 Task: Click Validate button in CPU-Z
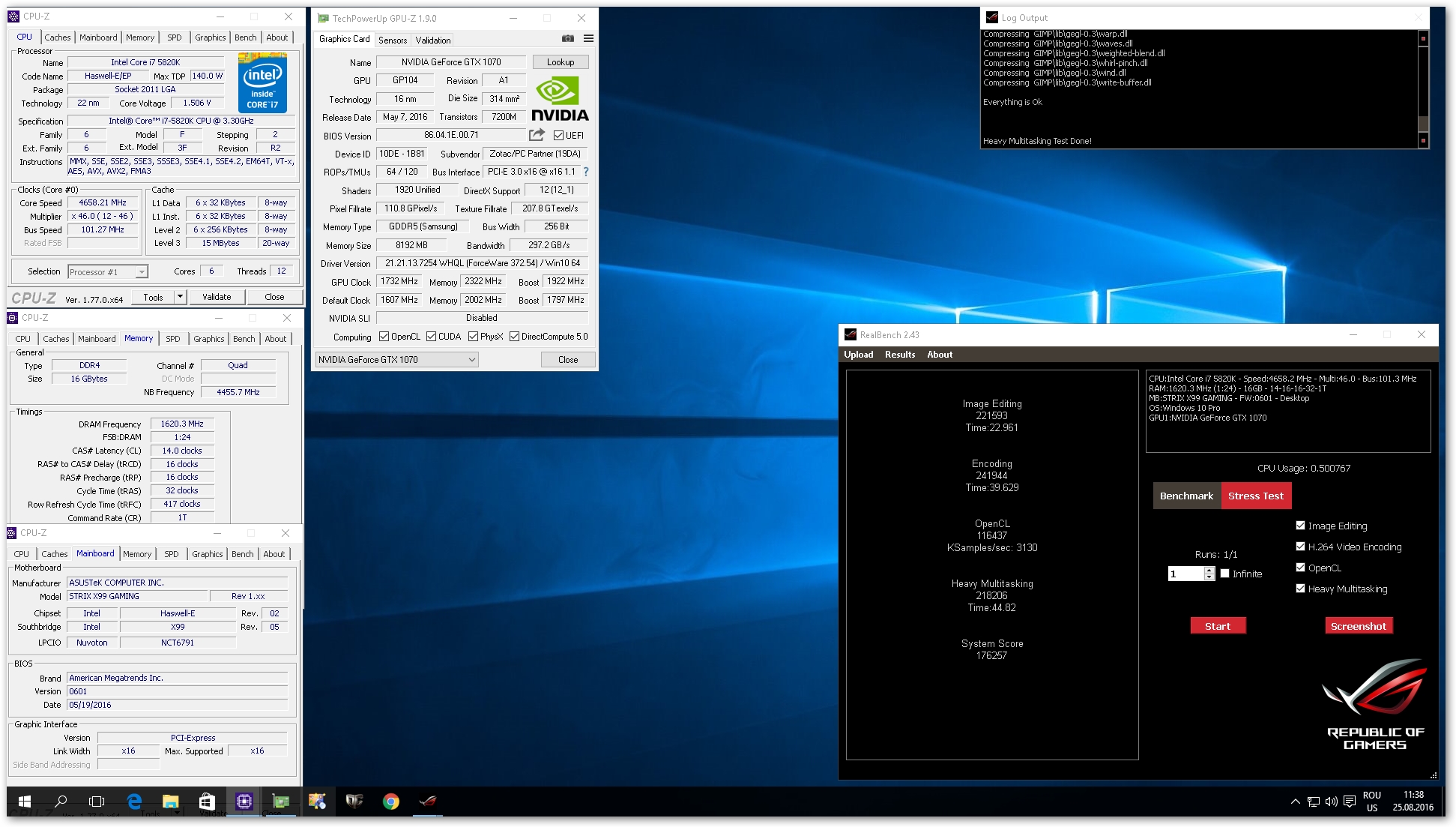217,297
